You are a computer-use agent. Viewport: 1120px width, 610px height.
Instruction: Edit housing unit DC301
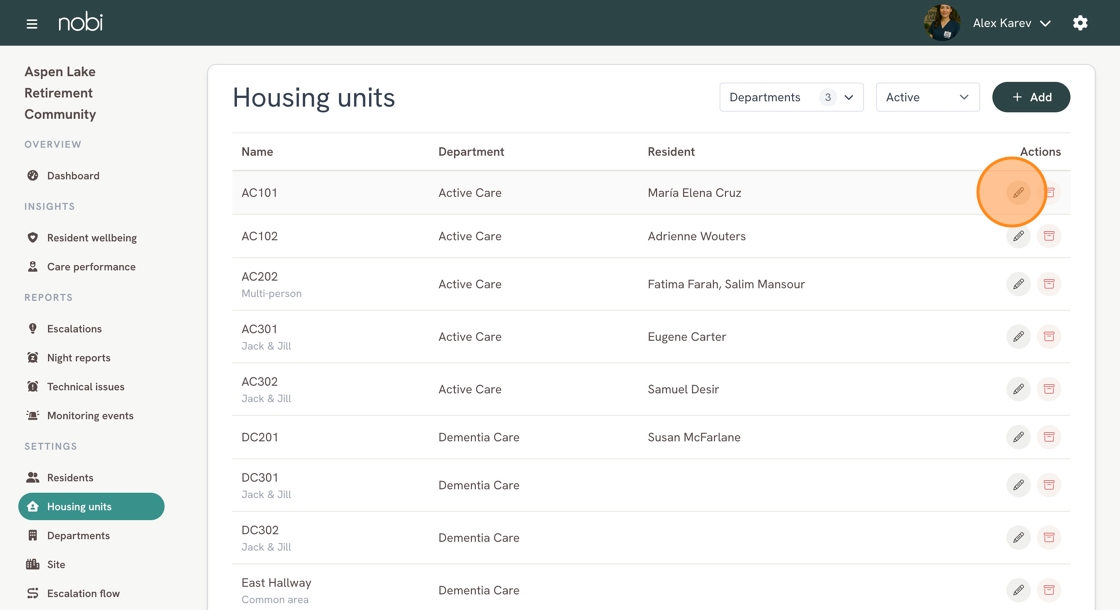[1018, 485]
